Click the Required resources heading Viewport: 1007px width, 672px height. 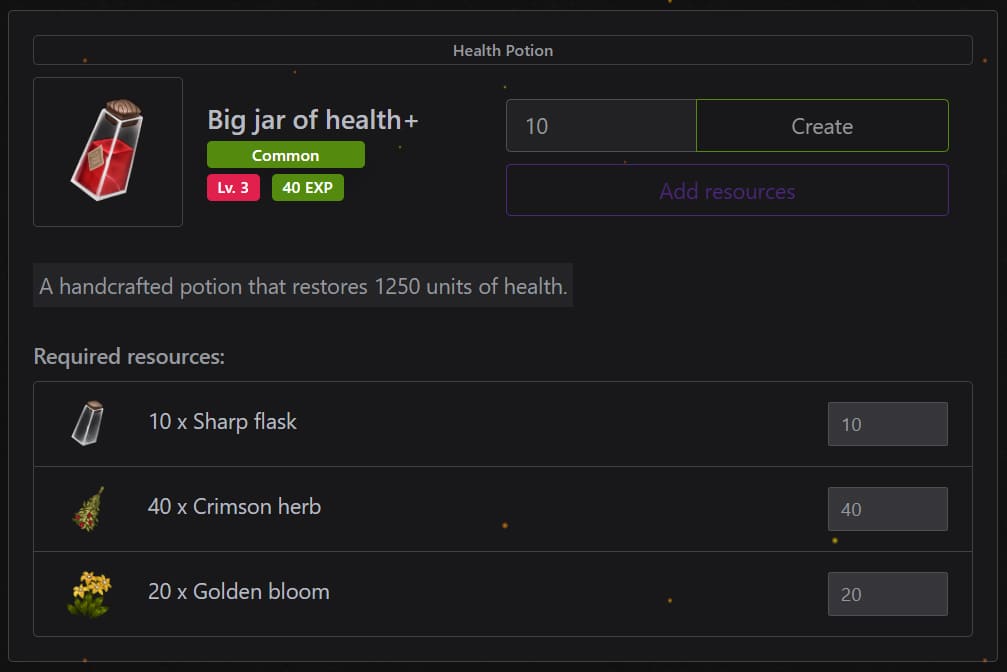(129, 357)
